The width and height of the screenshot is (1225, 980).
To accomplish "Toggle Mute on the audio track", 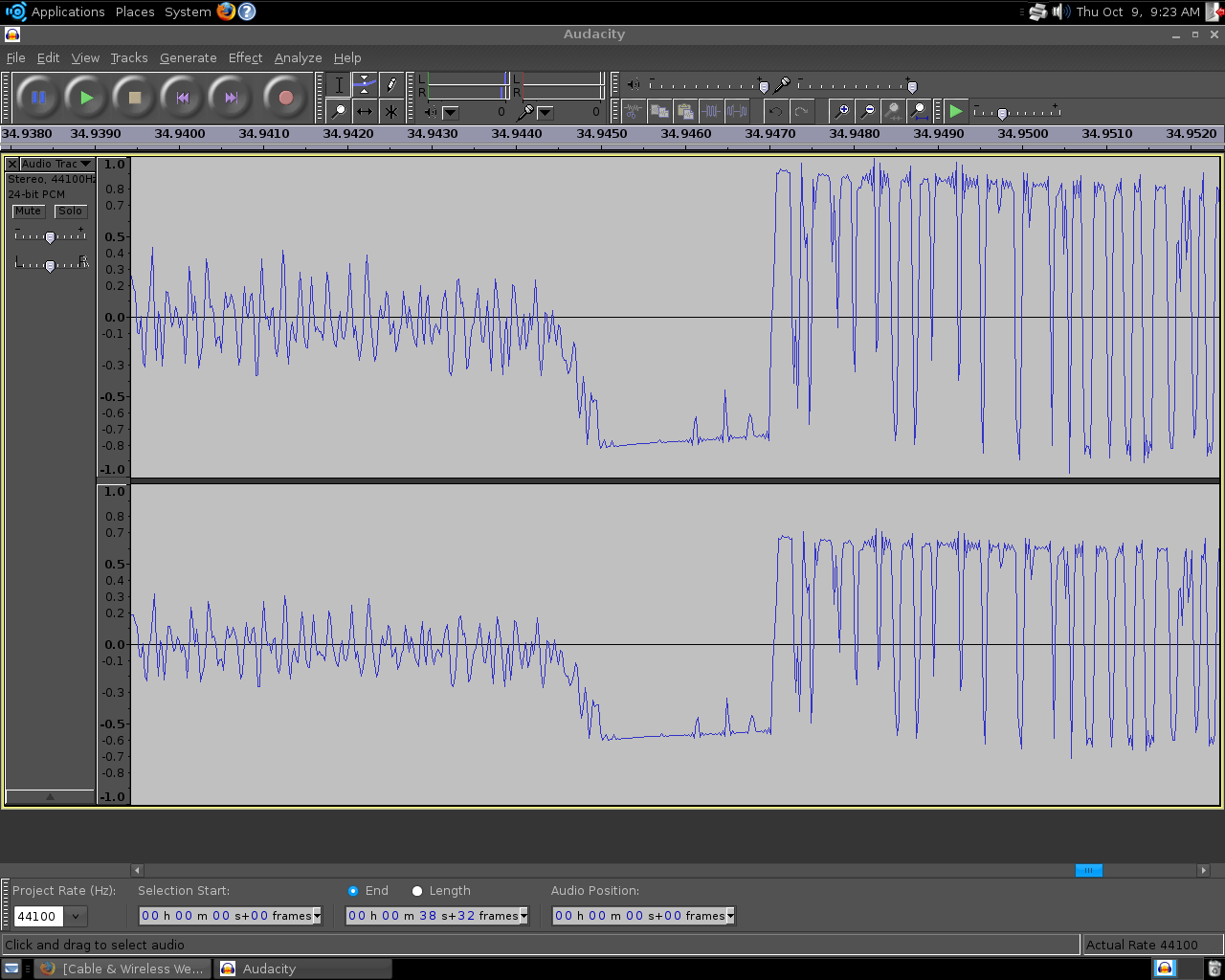I will pyautogui.click(x=28, y=211).
